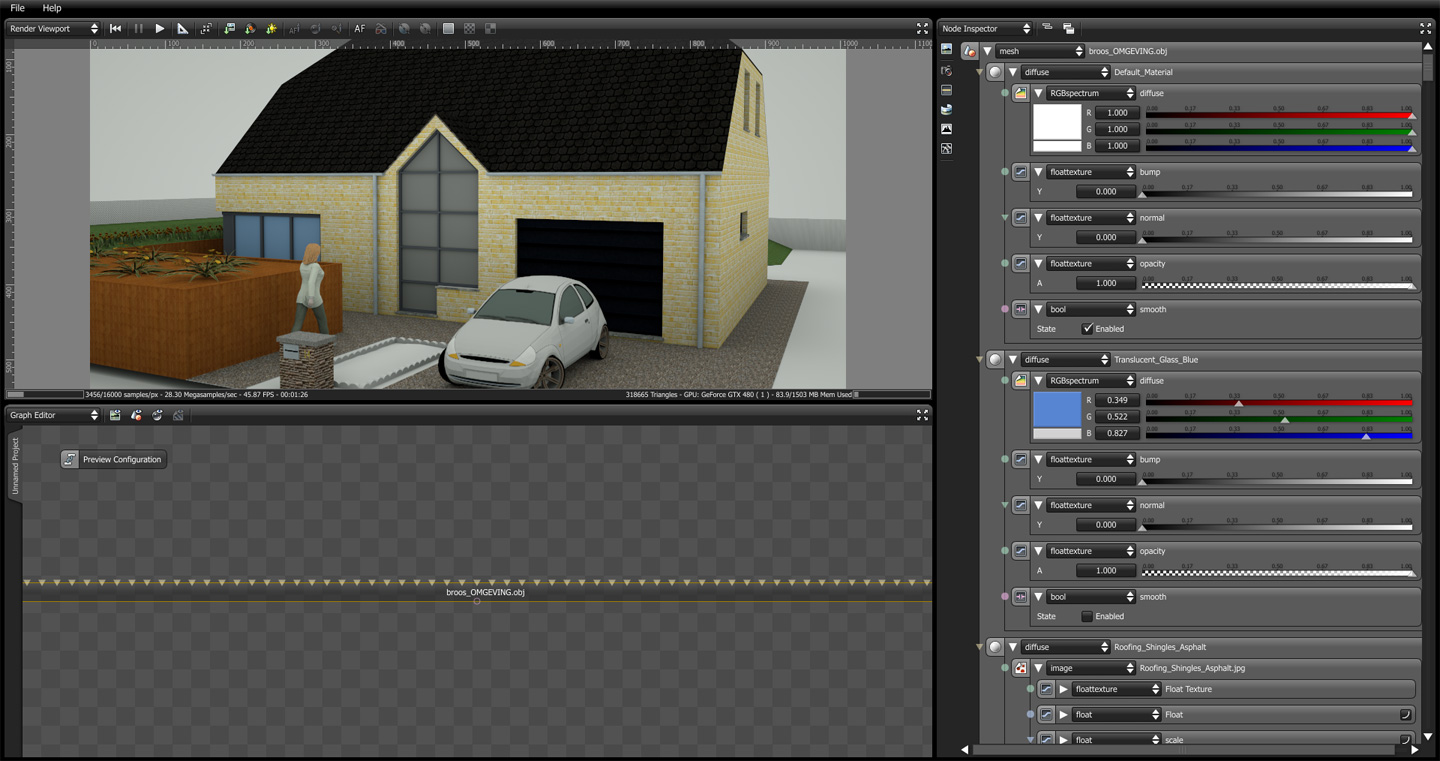Restart the render with the rewind icon
Image resolution: width=1440 pixels, height=761 pixels.
pyautogui.click(x=116, y=29)
